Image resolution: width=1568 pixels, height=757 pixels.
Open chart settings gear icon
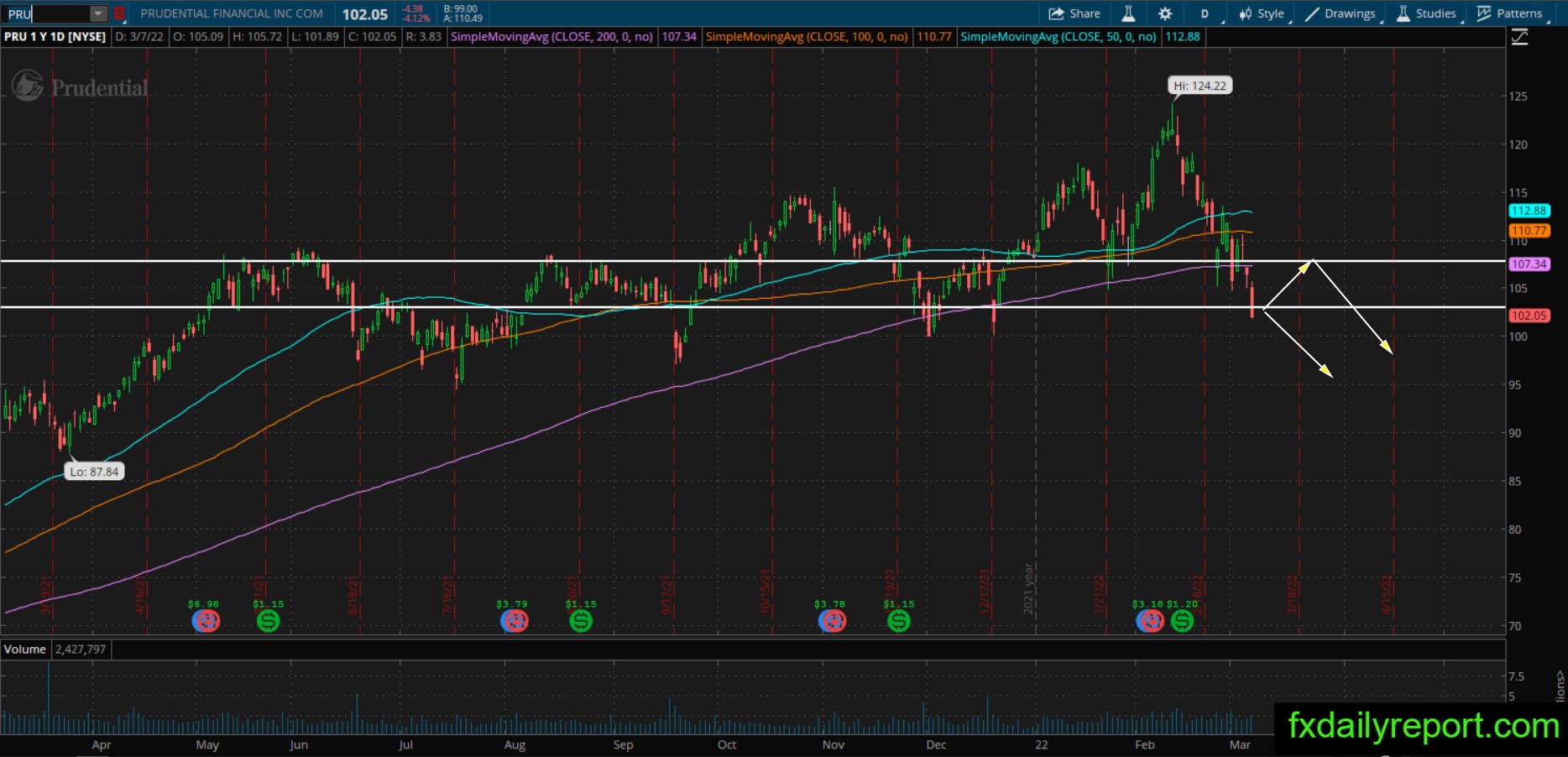point(1165,13)
